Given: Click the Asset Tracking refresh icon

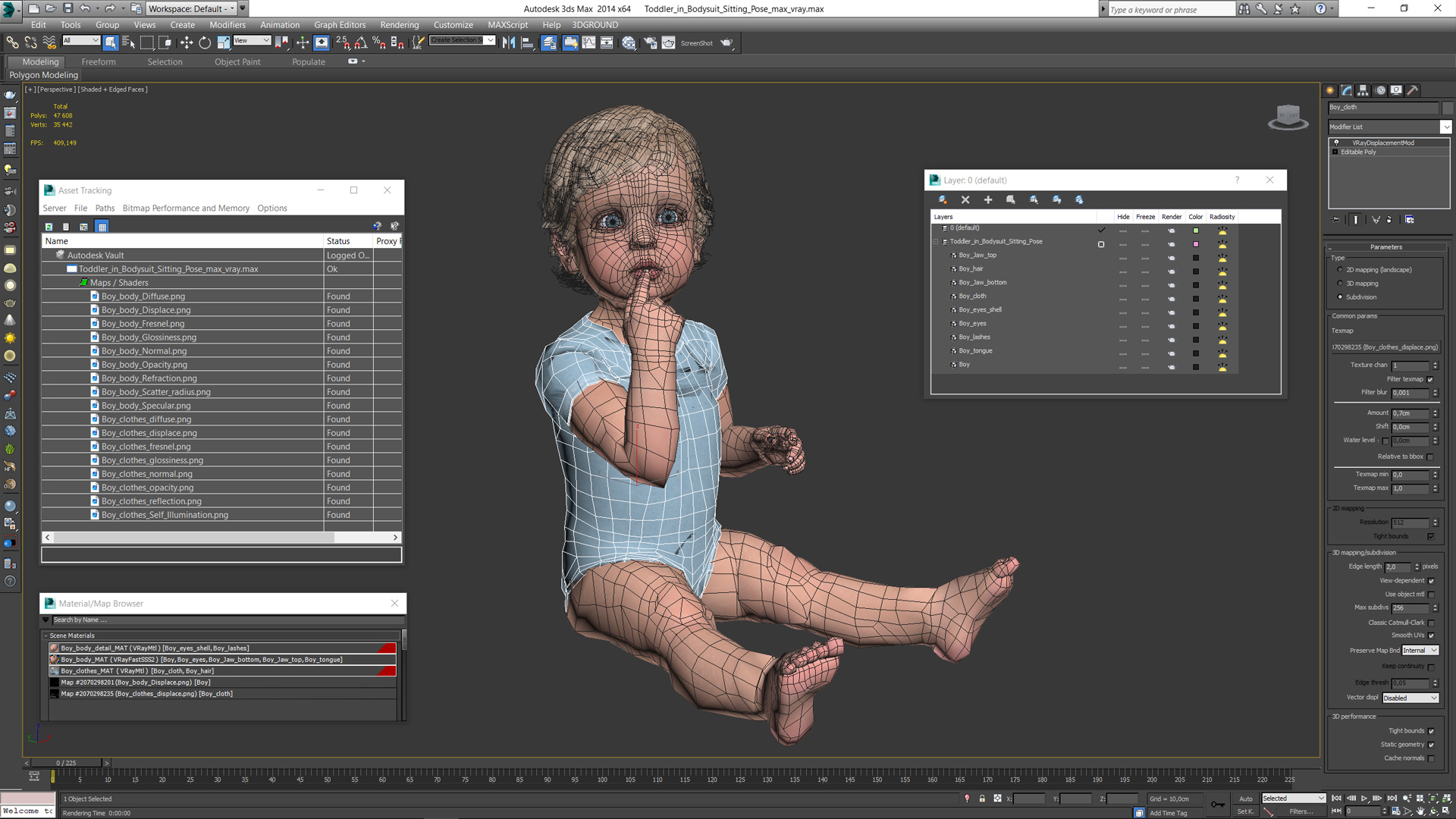Looking at the screenshot, I should pyautogui.click(x=50, y=227).
